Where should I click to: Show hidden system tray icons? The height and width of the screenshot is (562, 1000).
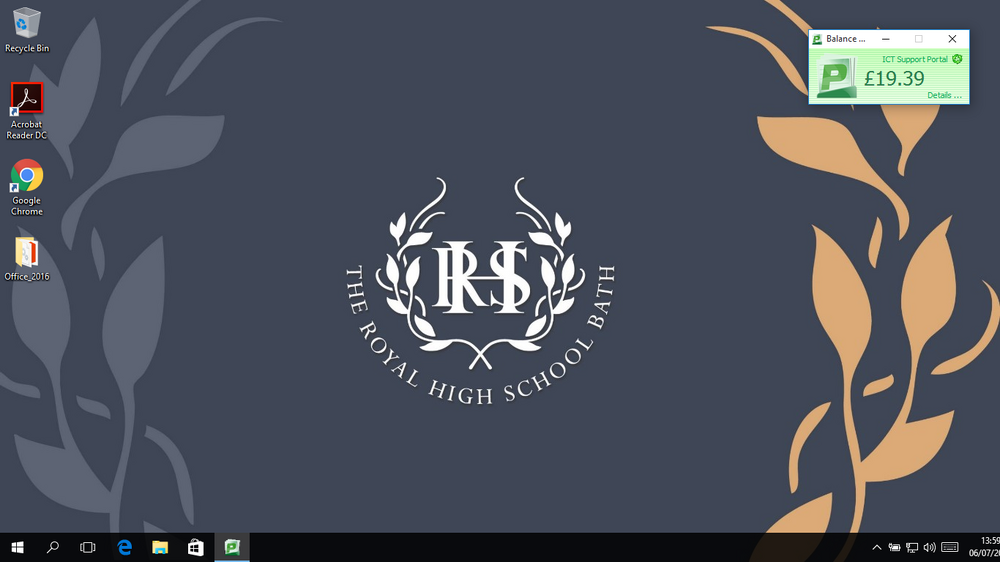pyautogui.click(x=877, y=547)
